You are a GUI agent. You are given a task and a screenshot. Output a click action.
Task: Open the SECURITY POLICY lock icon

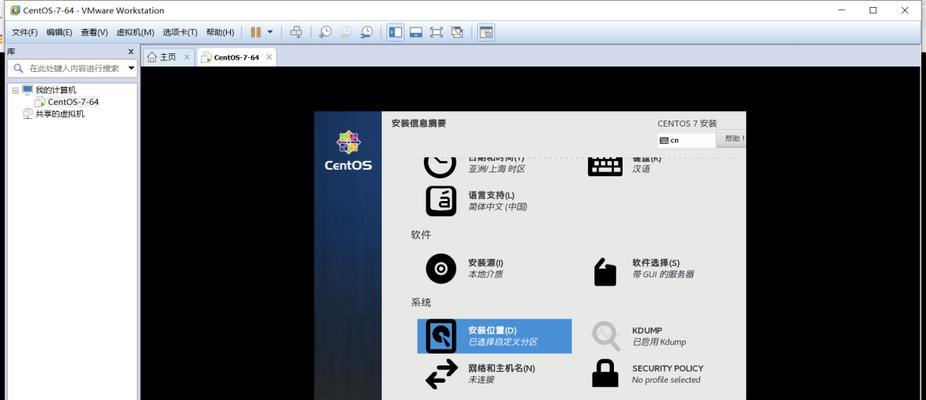pos(605,373)
